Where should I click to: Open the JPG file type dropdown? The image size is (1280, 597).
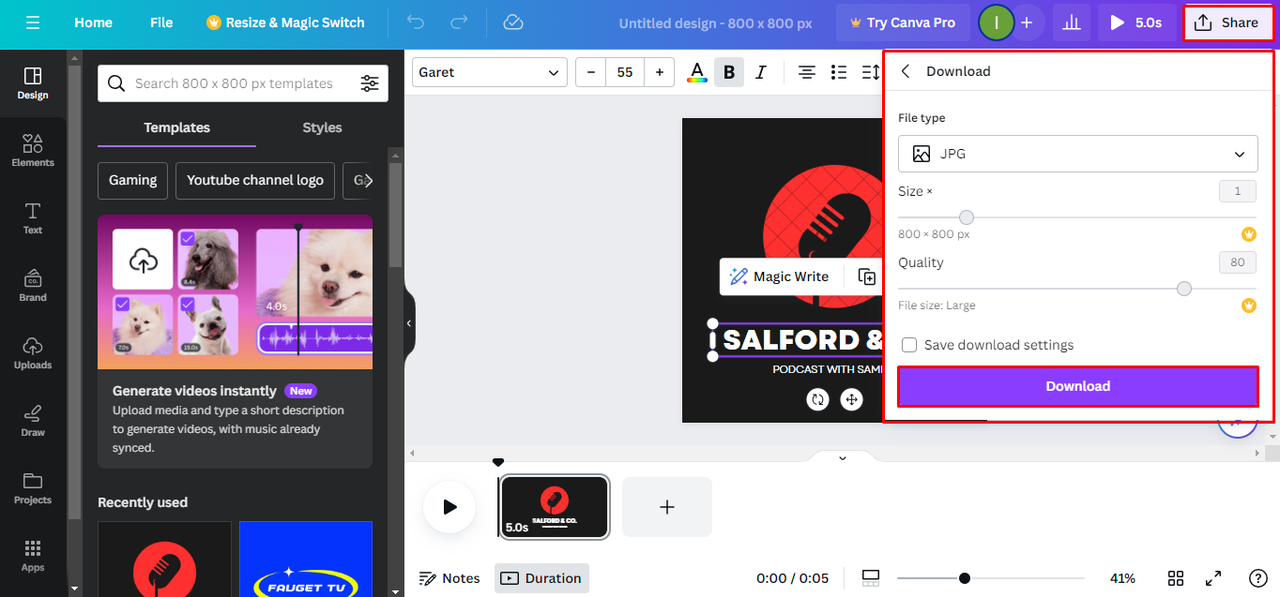pyautogui.click(x=1078, y=154)
